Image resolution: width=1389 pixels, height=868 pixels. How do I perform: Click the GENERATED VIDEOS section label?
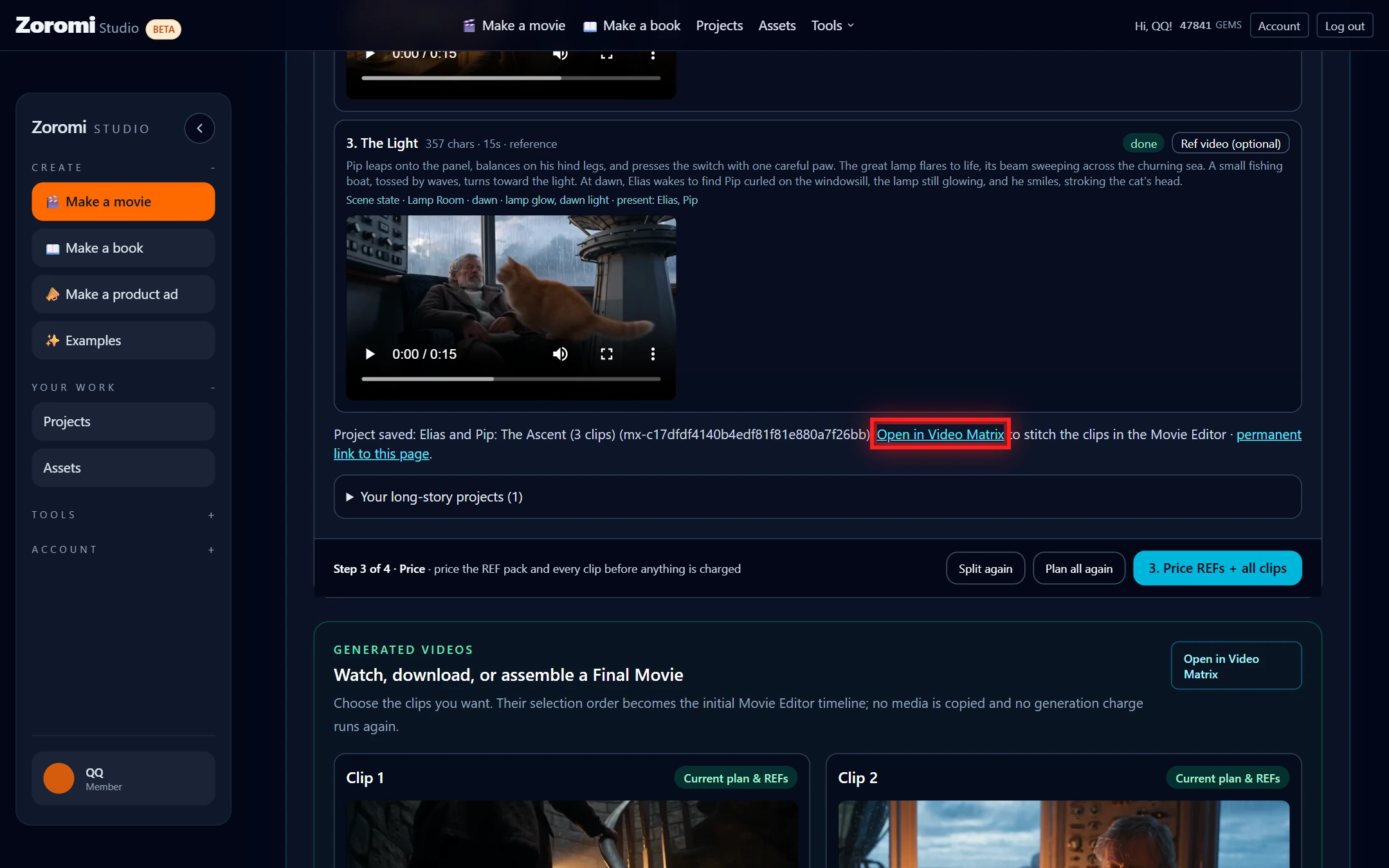pyautogui.click(x=403, y=649)
